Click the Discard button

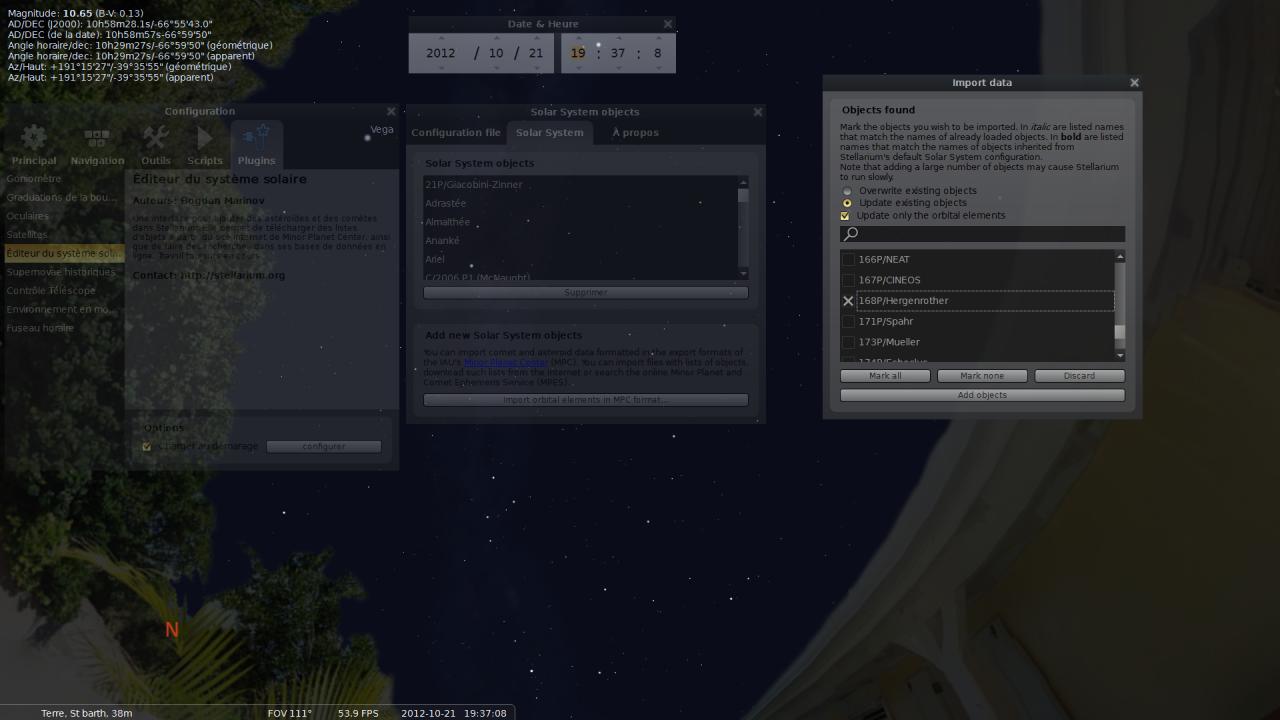tap(1079, 376)
